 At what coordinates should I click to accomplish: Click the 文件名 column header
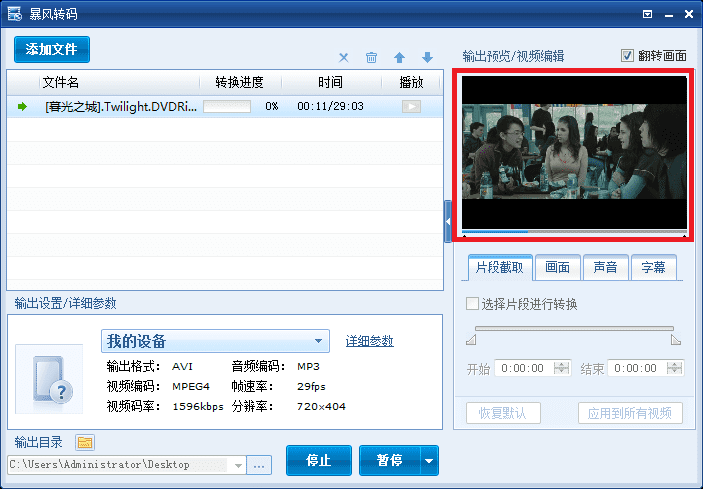[61, 82]
